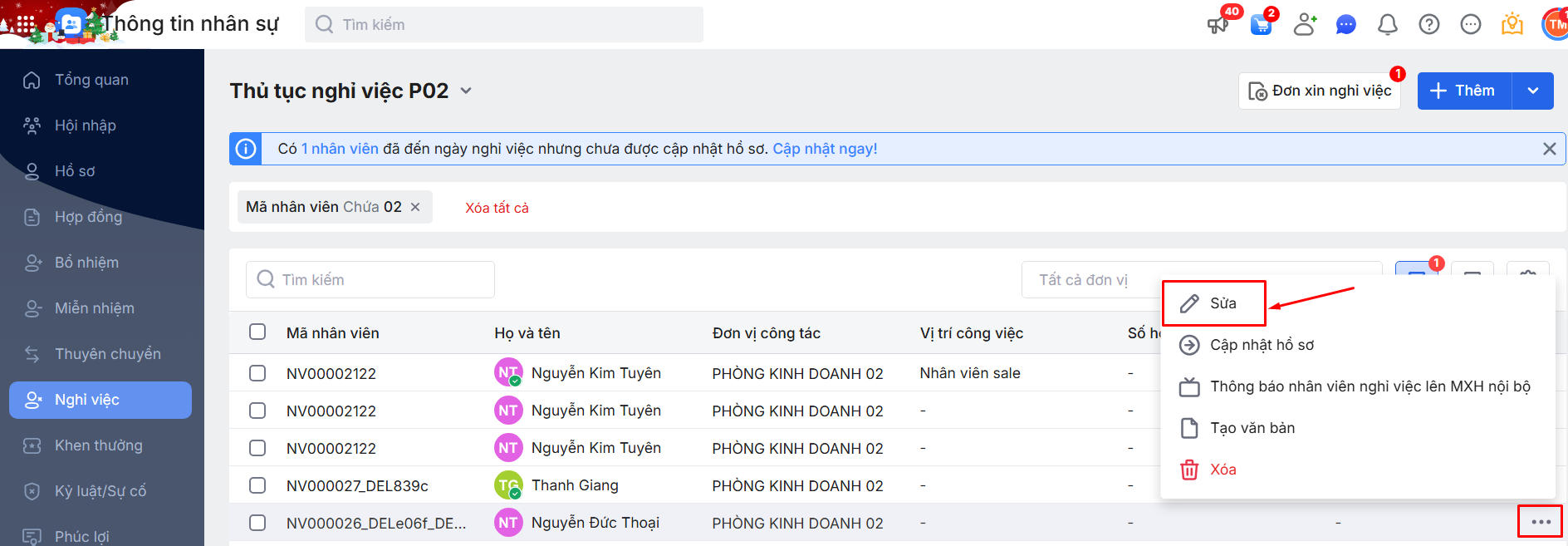Check the Nhân viên sale row checkbox
1568x546 pixels.
pyautogui.click(x=257, y=373)
